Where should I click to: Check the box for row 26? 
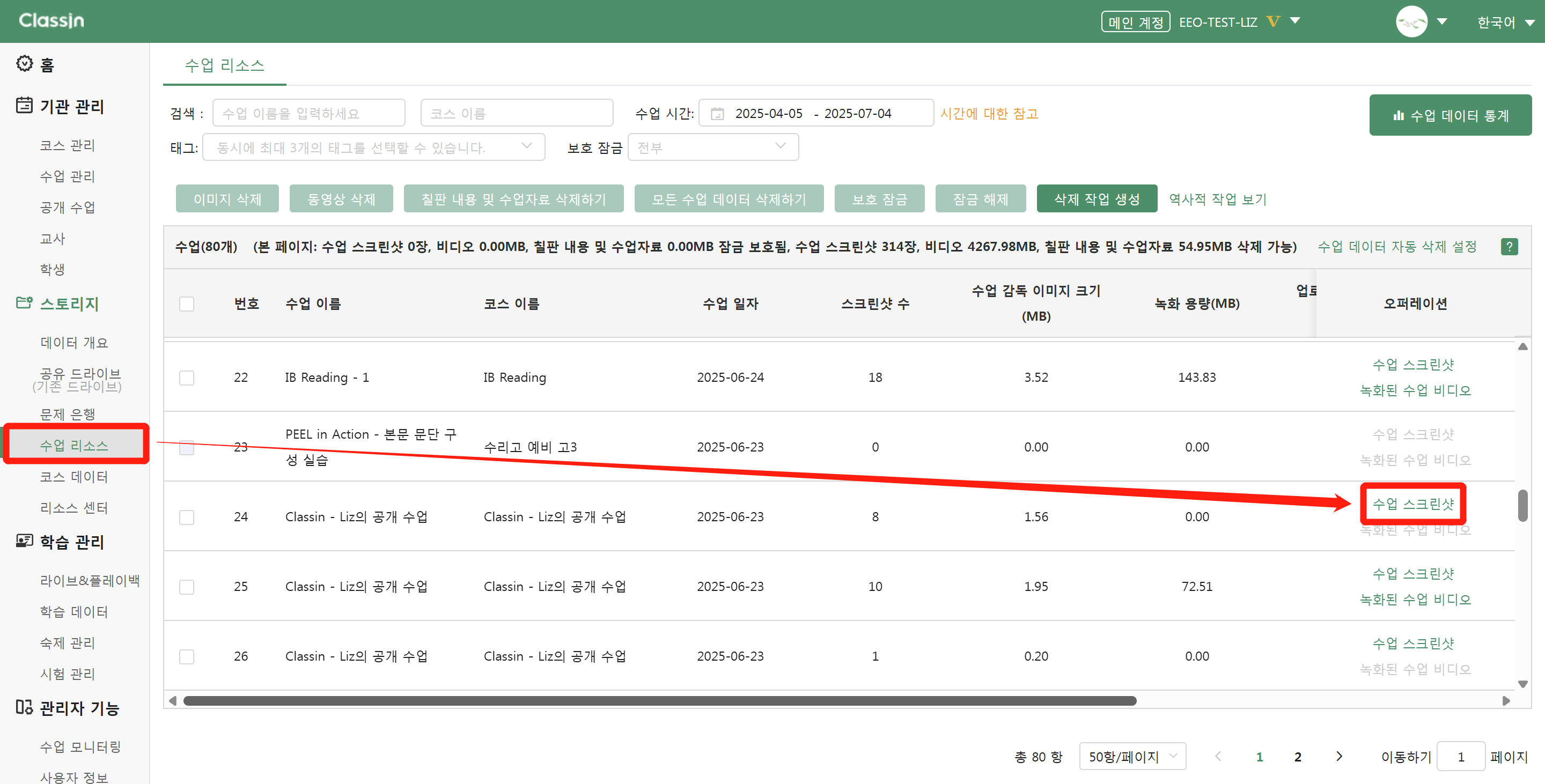(x=187, y=656)
